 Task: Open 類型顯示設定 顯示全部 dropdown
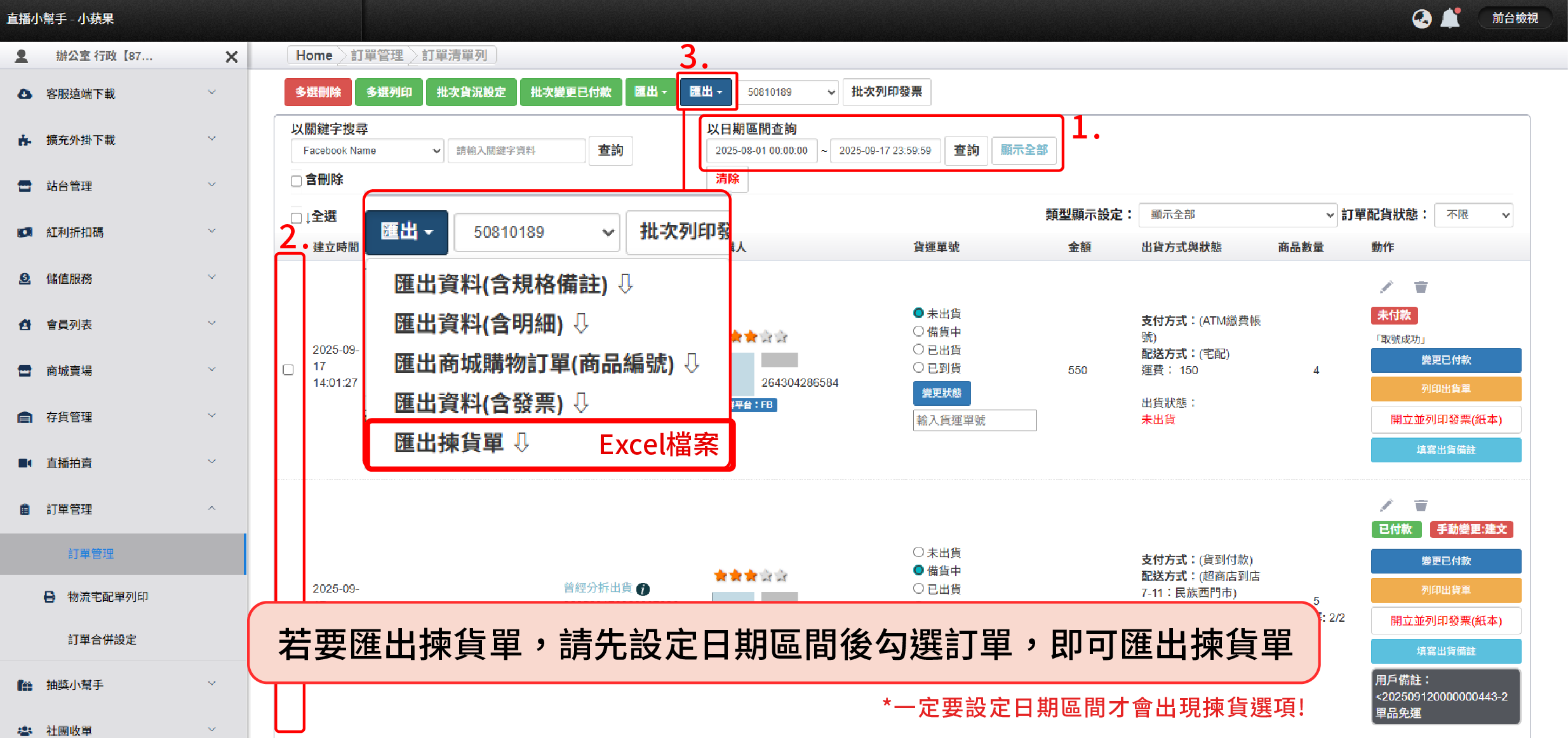click(x=1236, y=215)
